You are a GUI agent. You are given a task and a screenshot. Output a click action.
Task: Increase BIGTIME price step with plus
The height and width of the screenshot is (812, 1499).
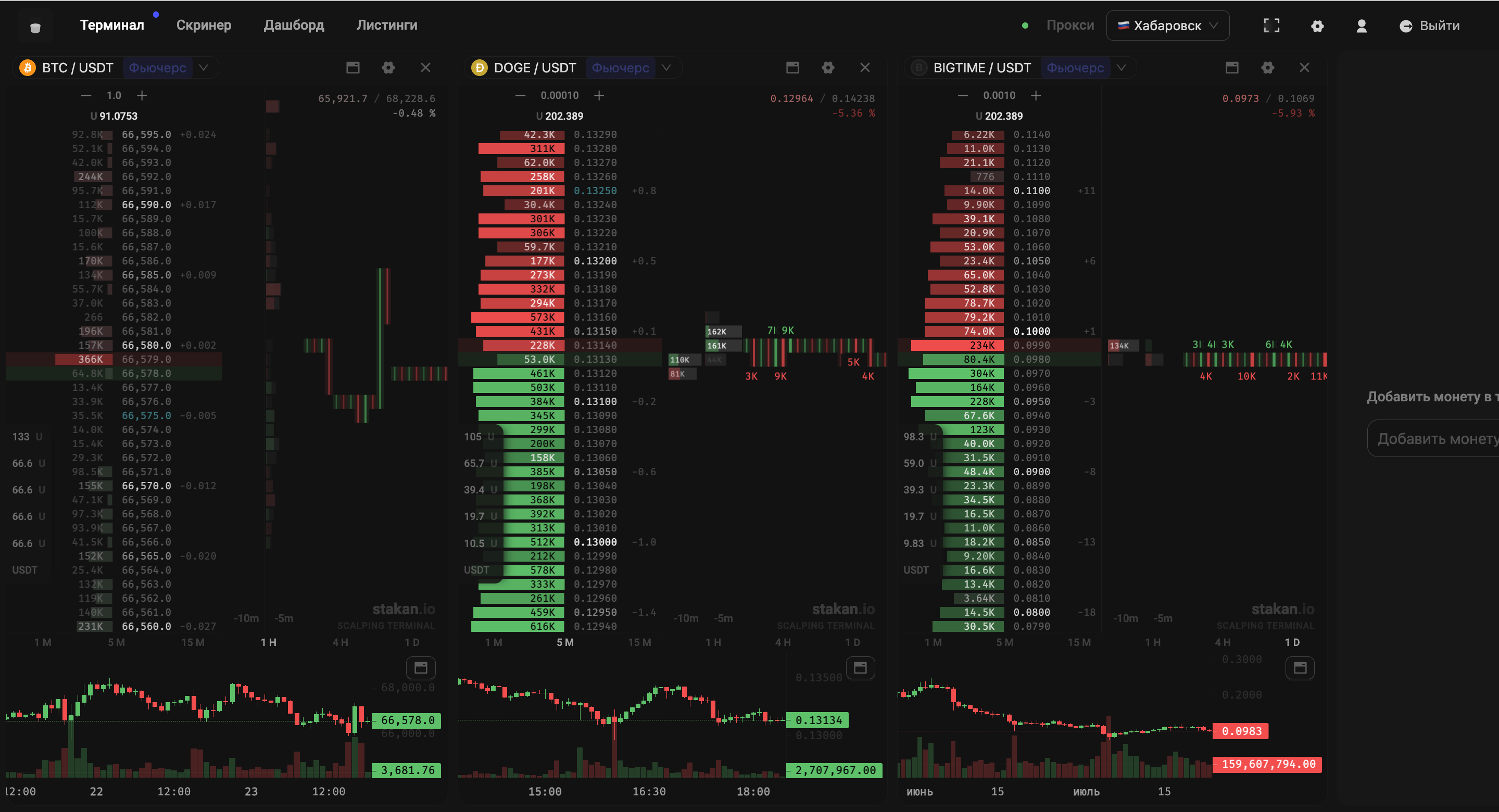1036,95
